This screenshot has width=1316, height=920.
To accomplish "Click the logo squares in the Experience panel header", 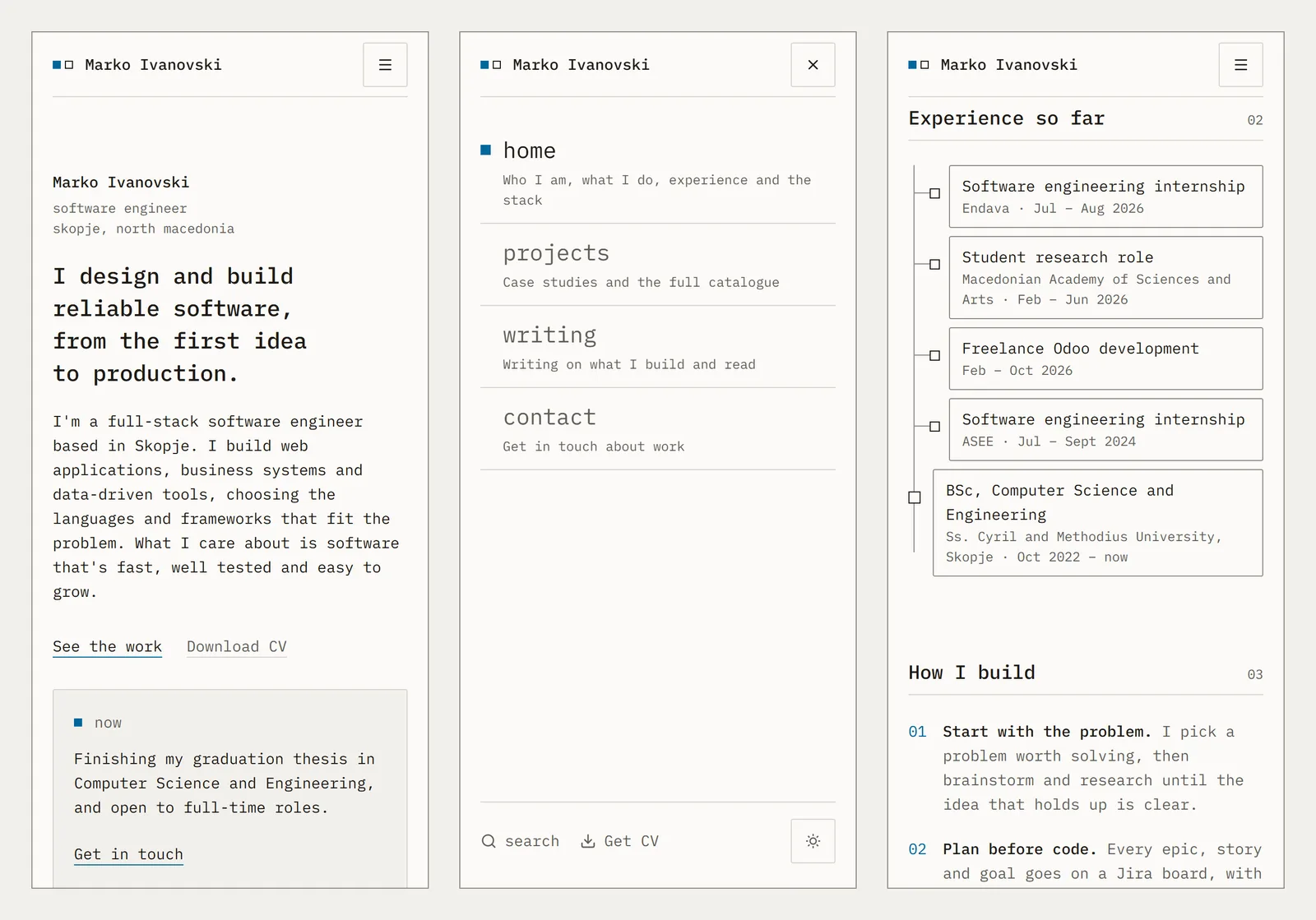I will coord(919,65).
